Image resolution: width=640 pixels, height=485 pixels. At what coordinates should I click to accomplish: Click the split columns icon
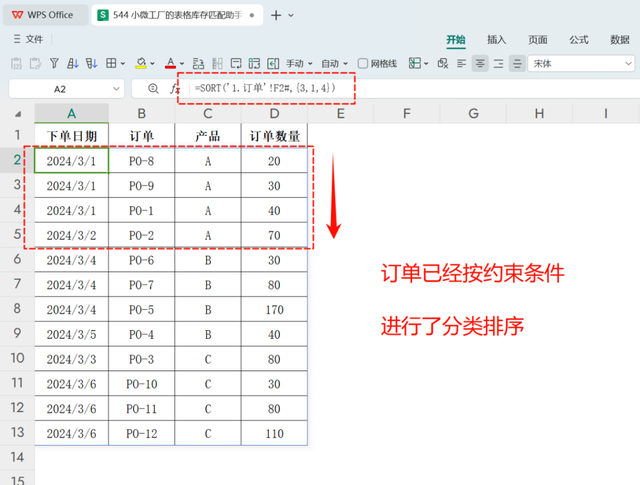[218, 63]
